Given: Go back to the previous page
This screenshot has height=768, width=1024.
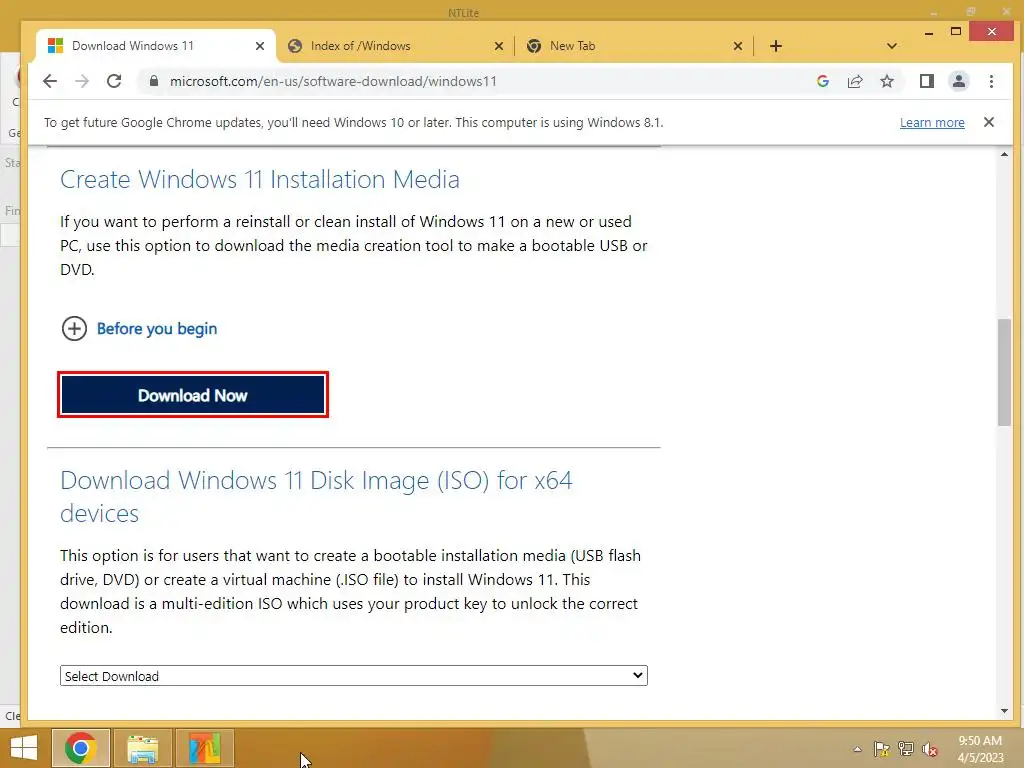Looking at the screenshot, I should coord(50,81).
